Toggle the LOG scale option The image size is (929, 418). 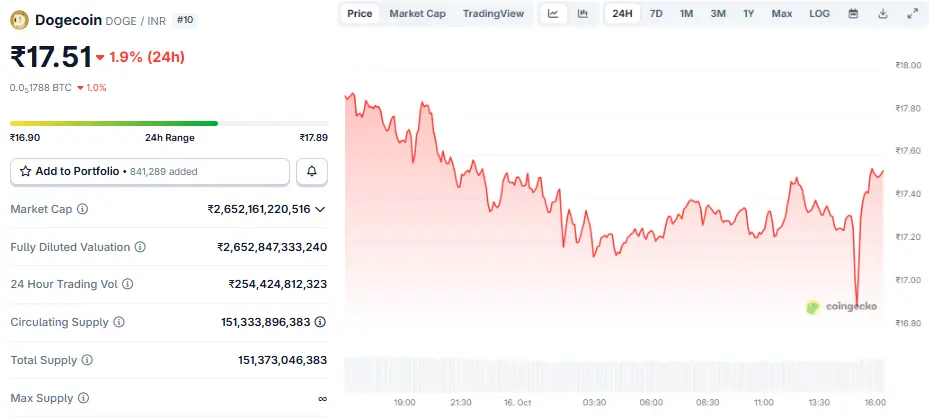pyautogui.click(x=819, y=14)
